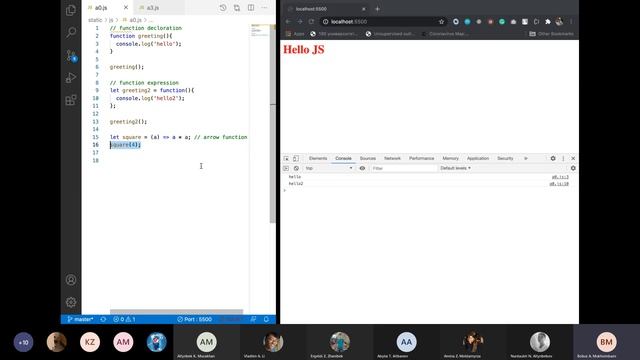This screenshot has height=360, width=640.
Task: Click the highlighted square(4); code line
Action: pos(125,145)
